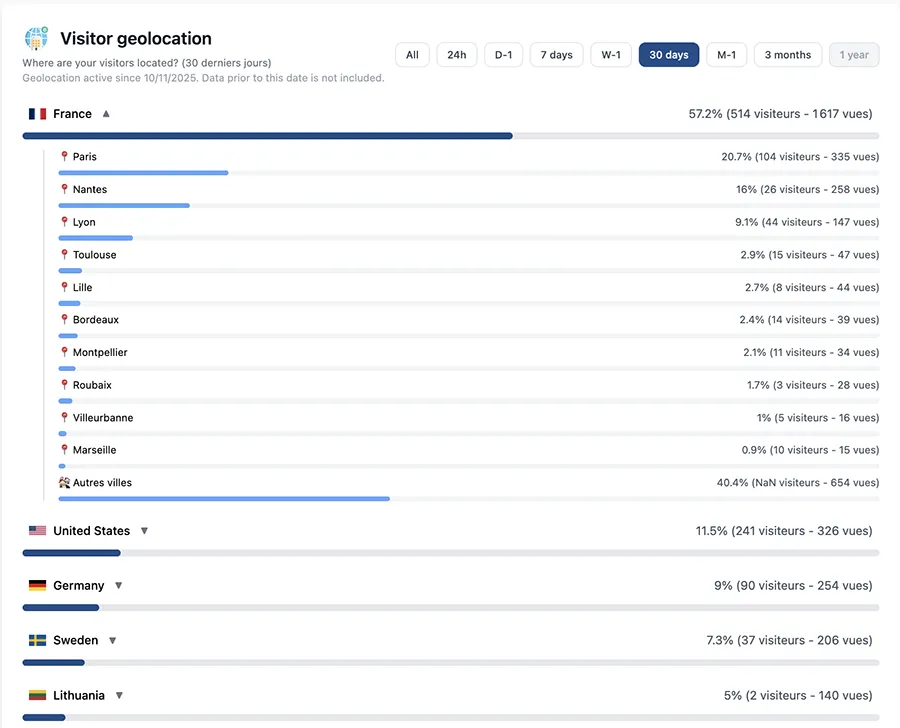Click the United States flag icon

(x=38, y=531)
